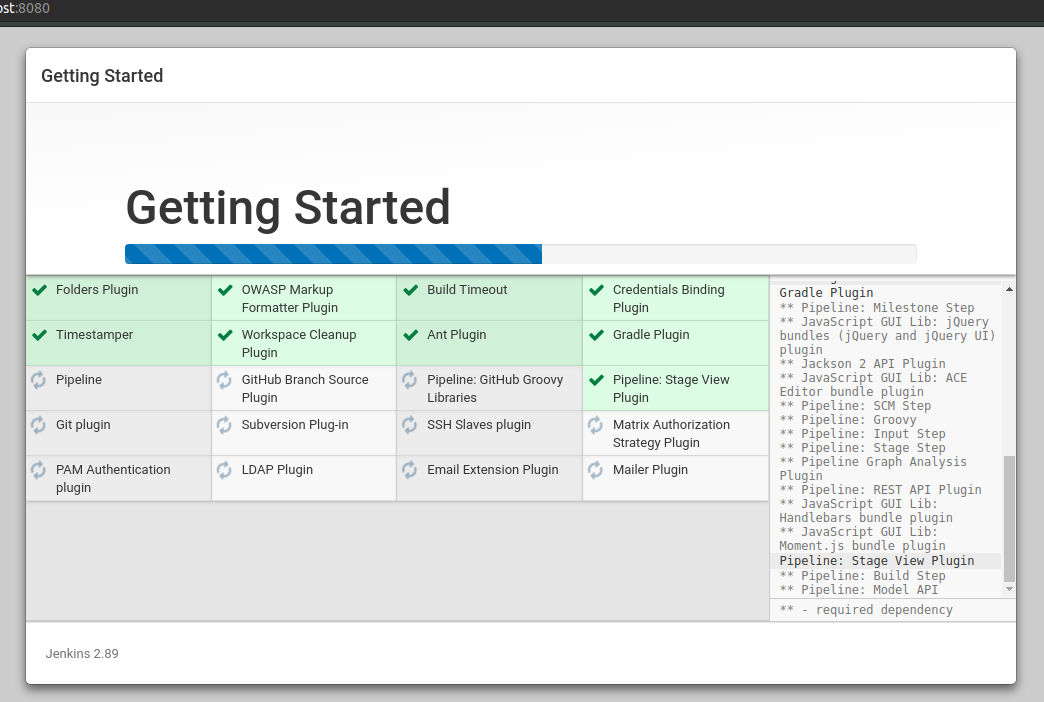
Task: Click the Timestamper label
Action: pos(95,335)
